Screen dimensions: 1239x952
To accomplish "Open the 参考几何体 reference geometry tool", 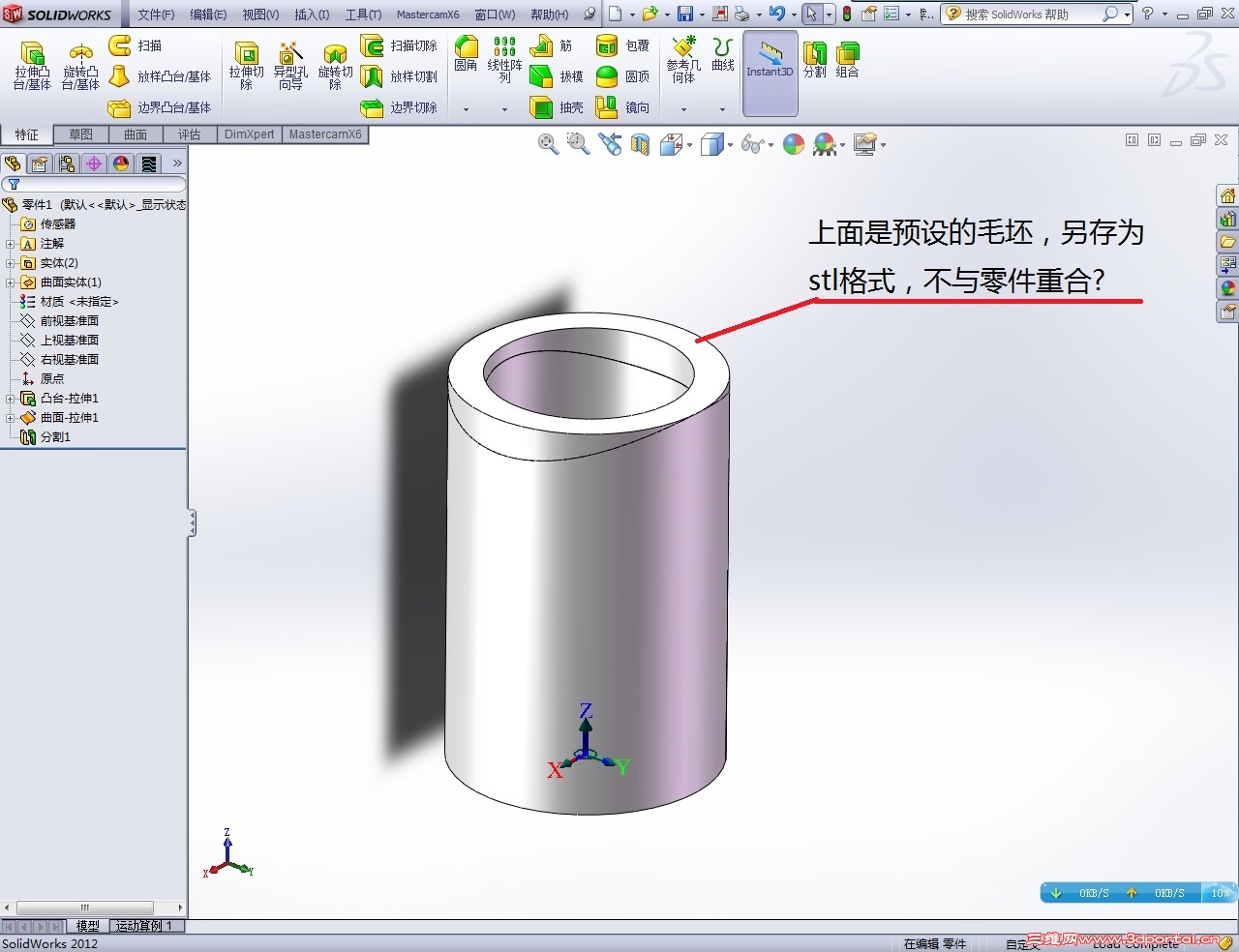I will click(683, 59).
